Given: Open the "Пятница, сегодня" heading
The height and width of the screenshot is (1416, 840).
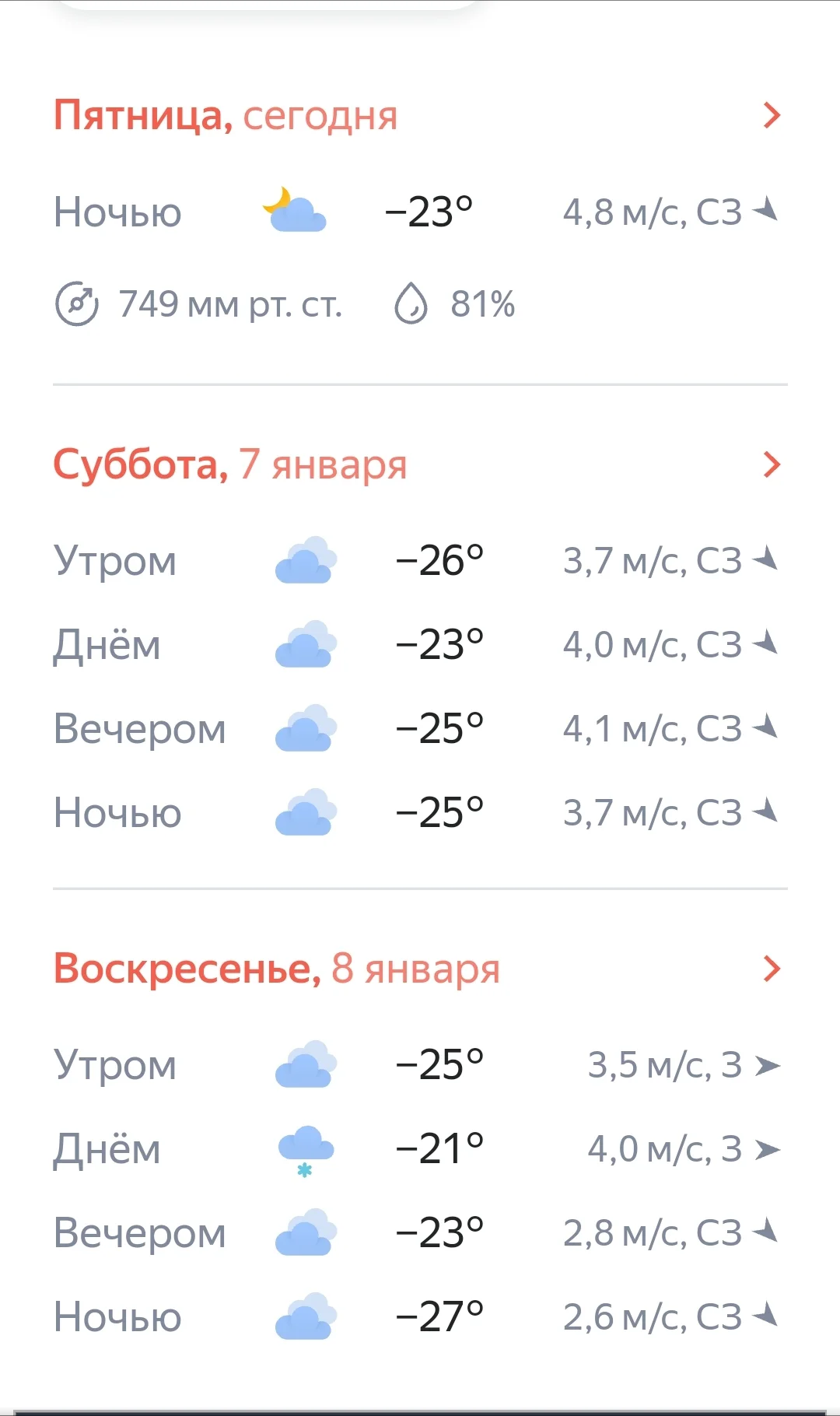Looking at the screenshot, I should [226, 115].
